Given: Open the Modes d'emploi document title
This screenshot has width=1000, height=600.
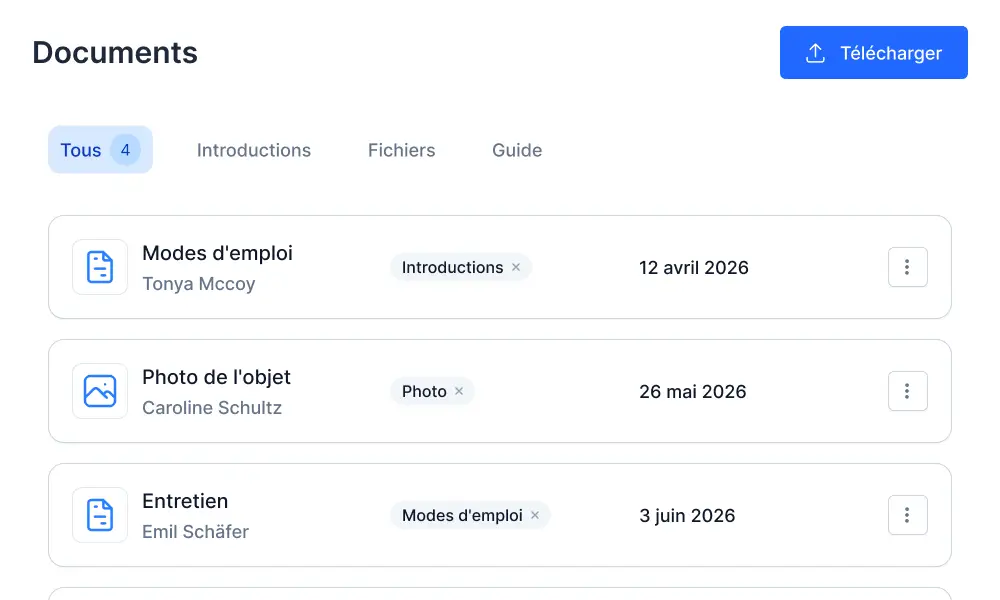Looking at the screenshot, I should (x=217, y=253).
